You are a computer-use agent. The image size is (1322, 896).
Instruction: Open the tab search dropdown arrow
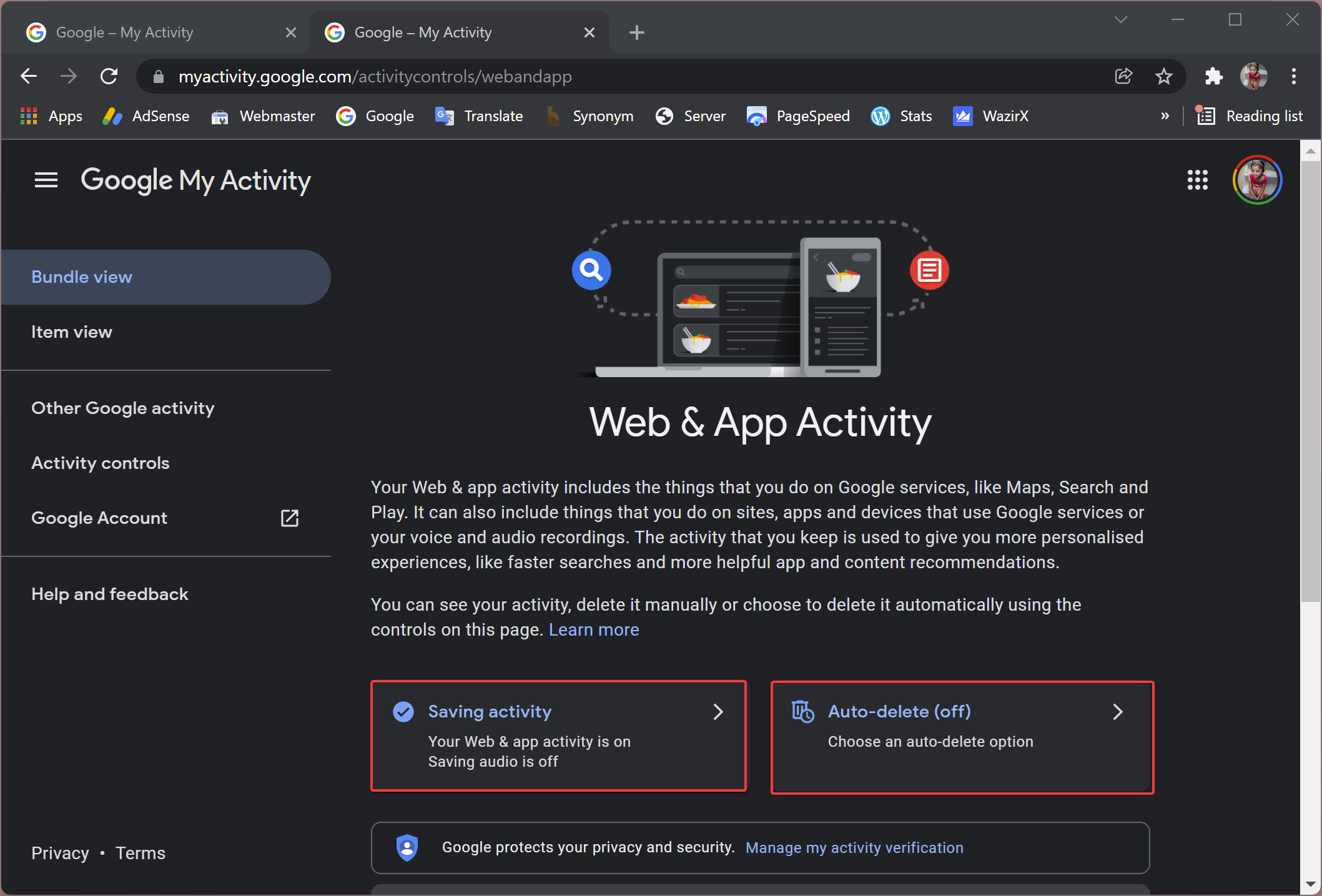pos(1121,19)
